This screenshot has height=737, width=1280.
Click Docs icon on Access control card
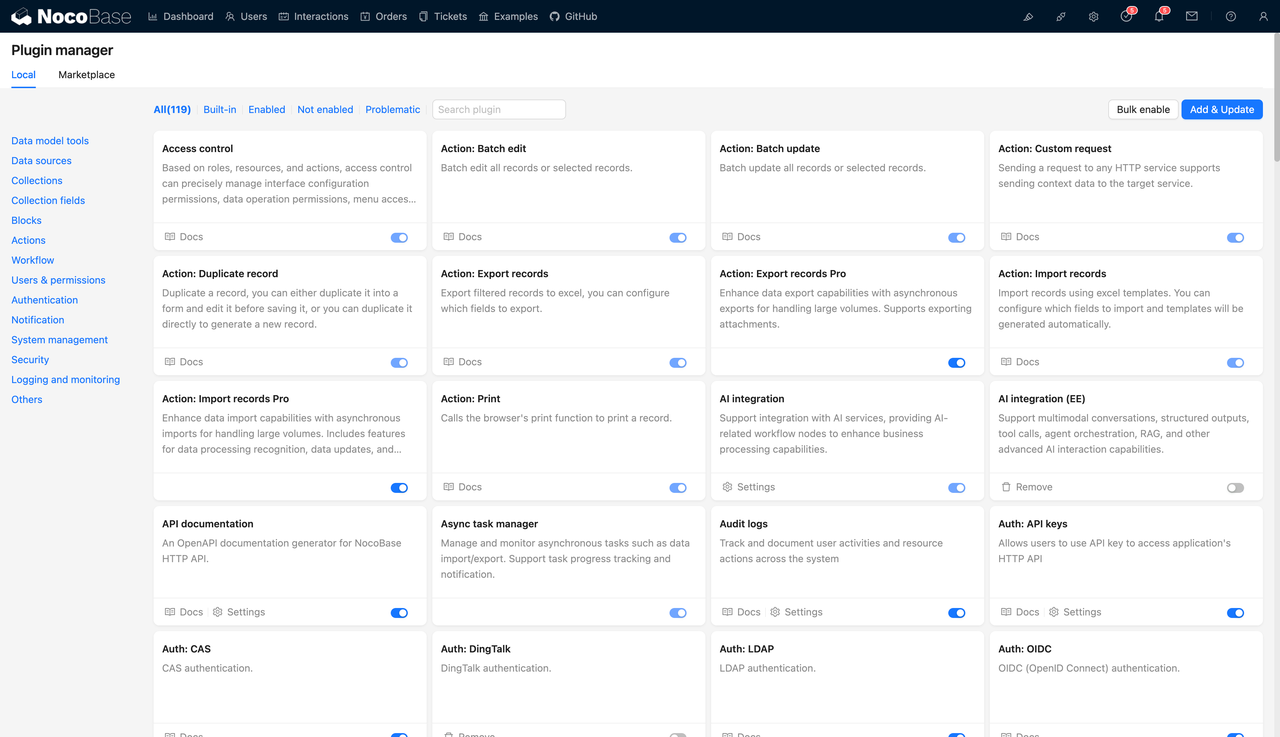(x=170, y=237)
